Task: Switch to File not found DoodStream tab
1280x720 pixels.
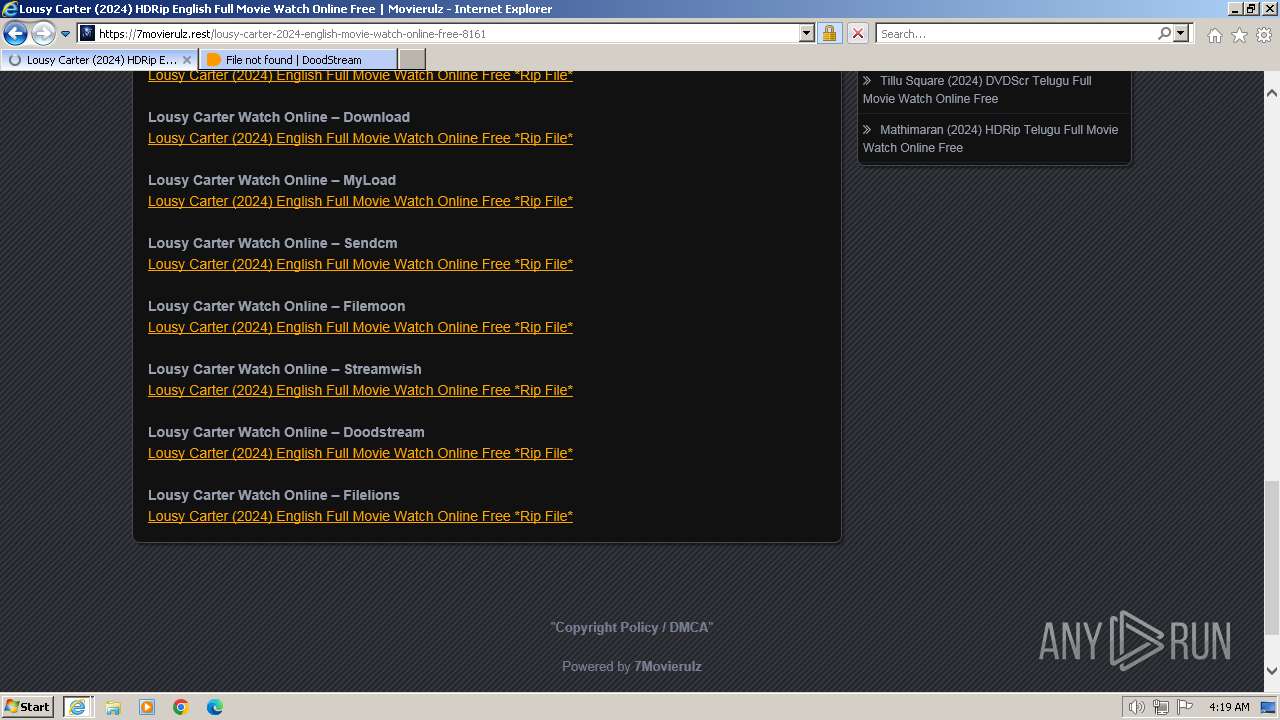Action: tap(296, 60)
